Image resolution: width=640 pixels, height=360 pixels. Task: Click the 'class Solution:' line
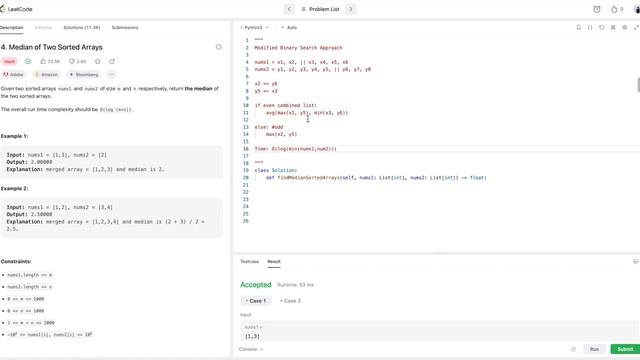(x=276, y=171)
